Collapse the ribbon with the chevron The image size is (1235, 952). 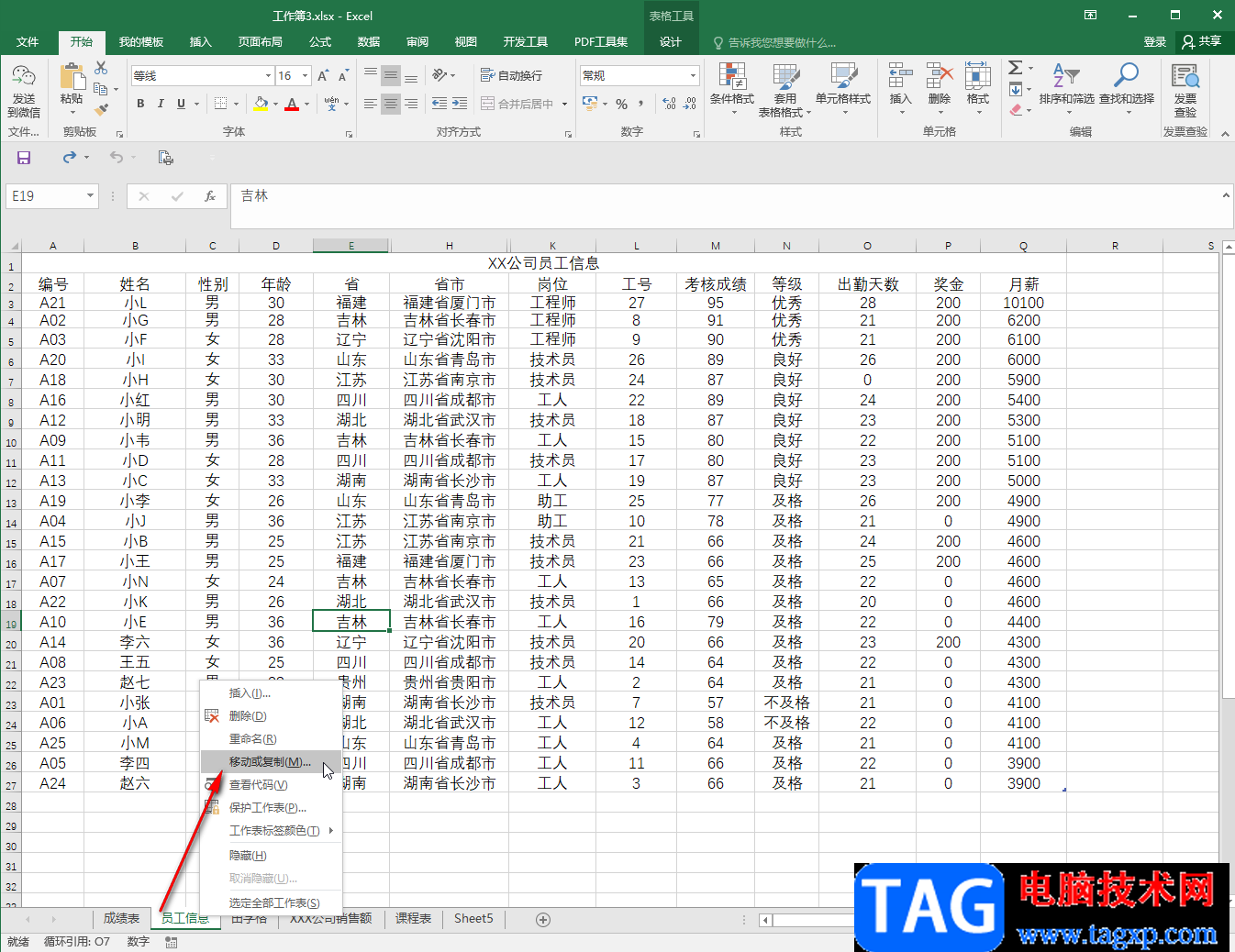tap(1225, 133)
